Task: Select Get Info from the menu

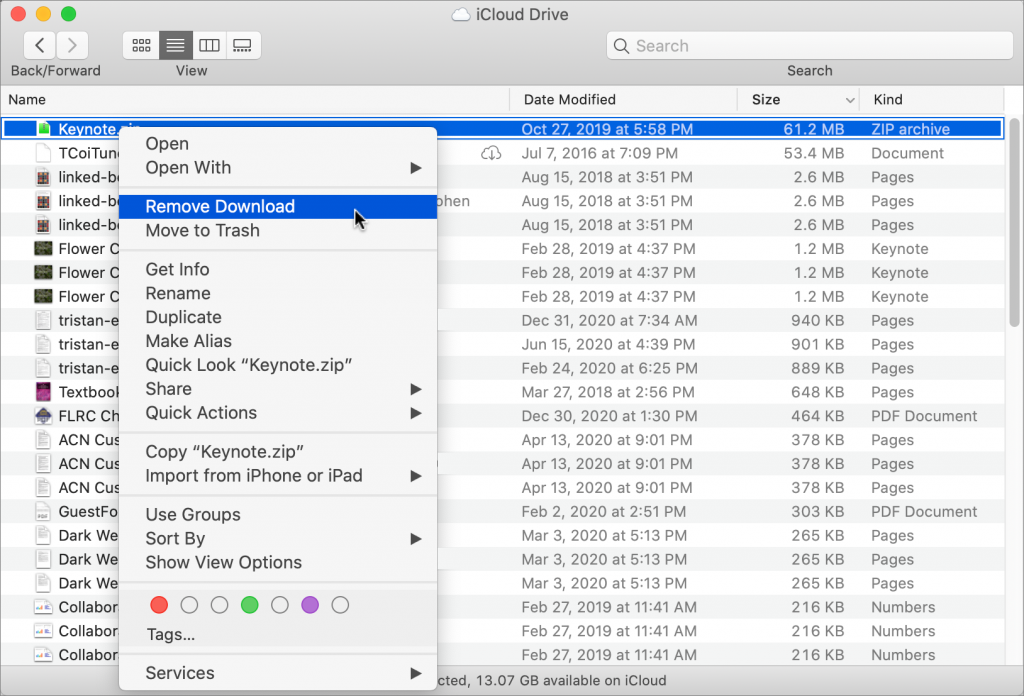Action: point(278,269)
